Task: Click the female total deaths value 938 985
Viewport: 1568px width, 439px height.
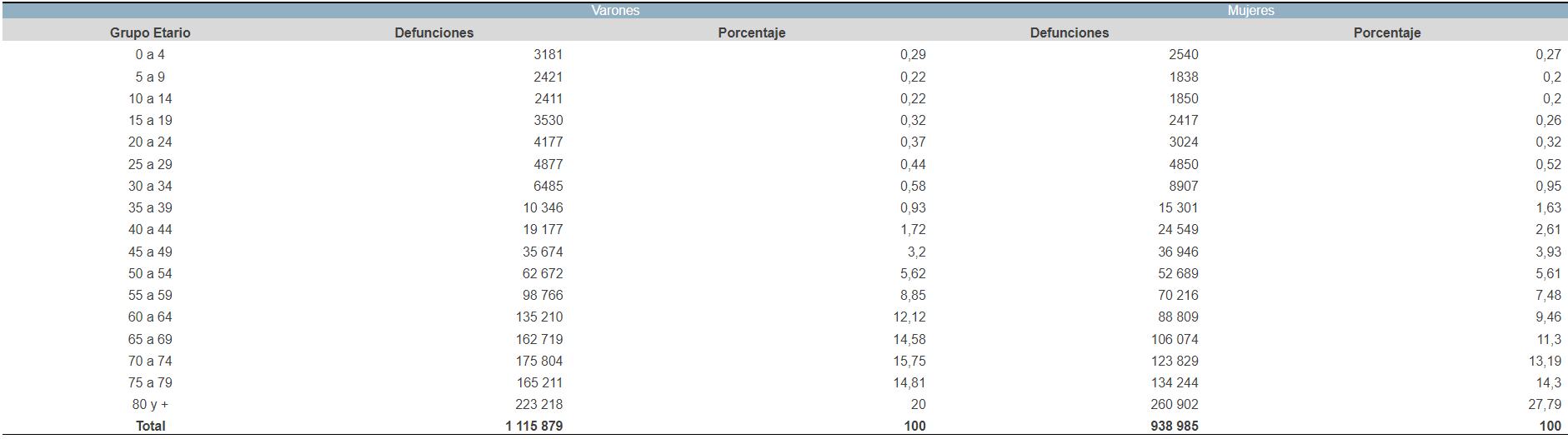Action: pos(1174,426)
